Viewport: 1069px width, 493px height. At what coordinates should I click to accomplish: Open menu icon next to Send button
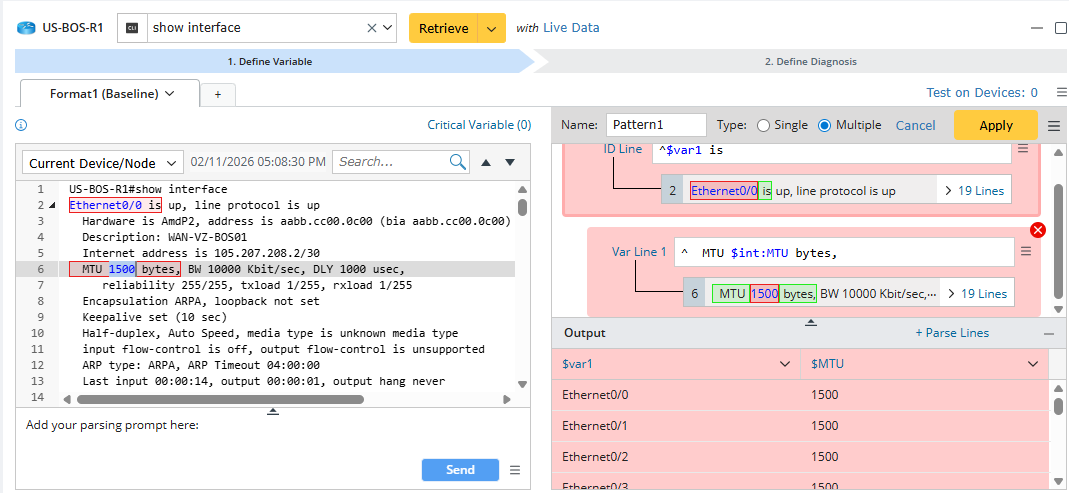coord(515,470)
